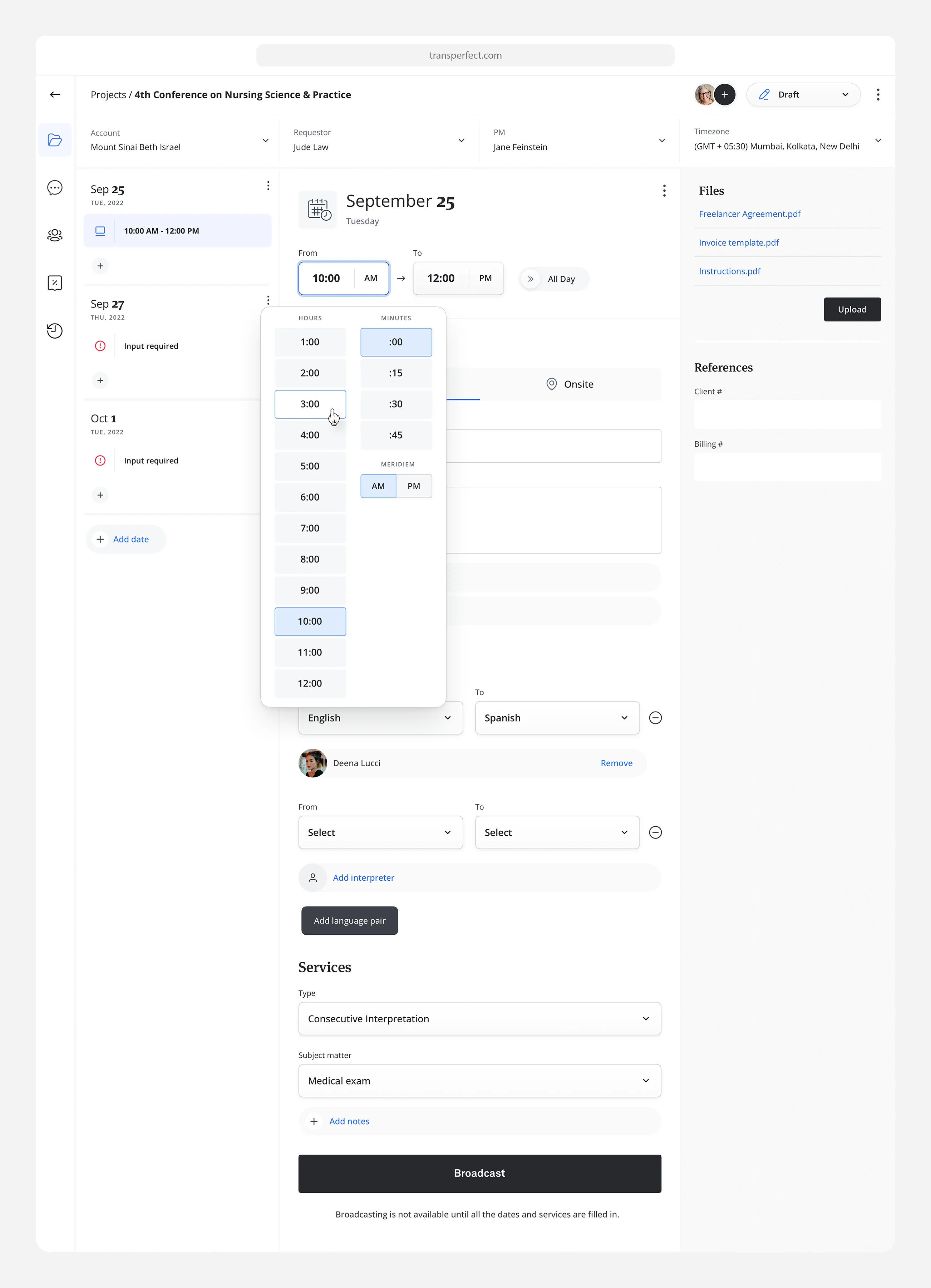Image resolution: width=931 pixels, height=1288 pixels.
Task: Switch to the Onsite tab
Action: [x=570, y=384]
